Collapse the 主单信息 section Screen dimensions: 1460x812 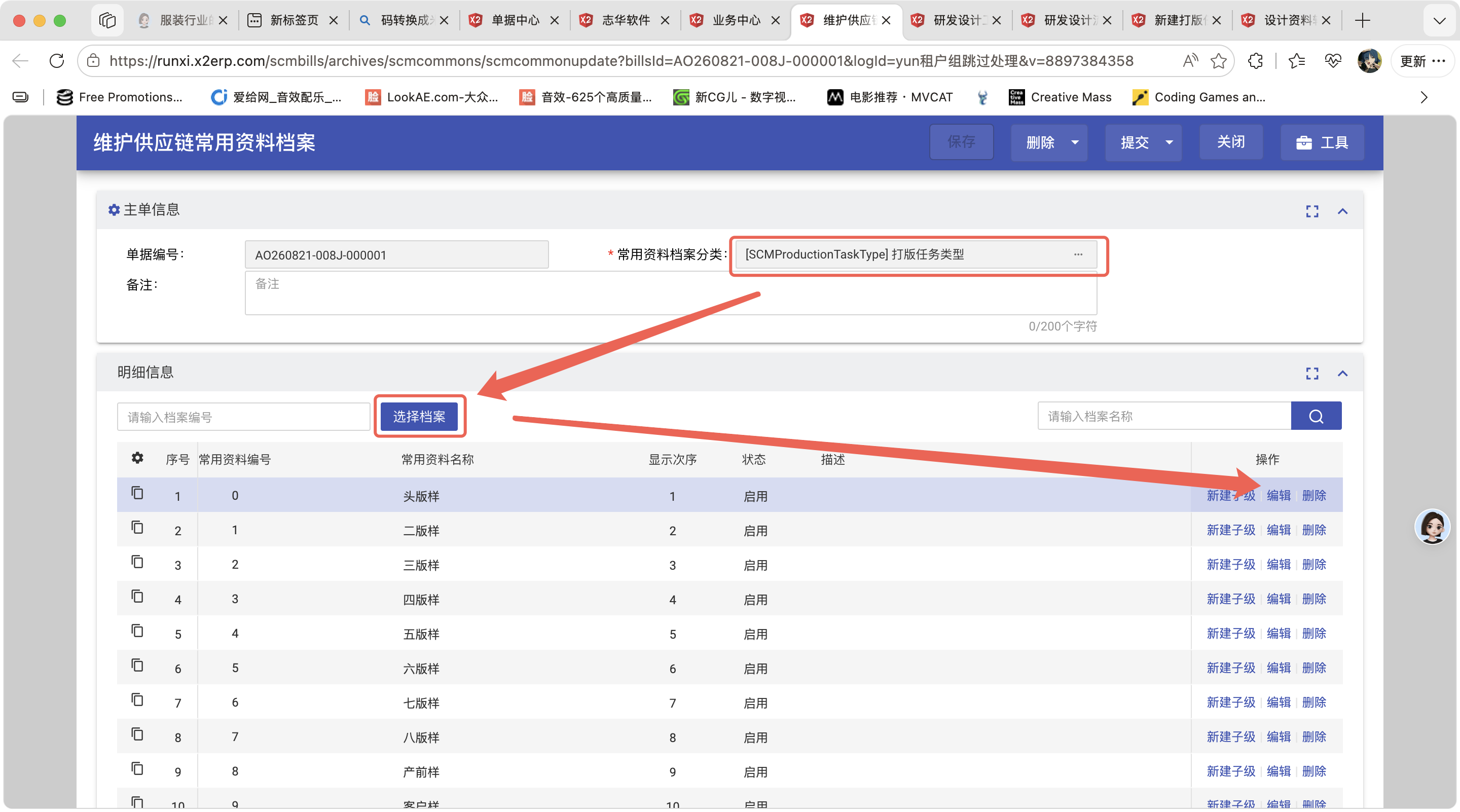[1343, 211]
